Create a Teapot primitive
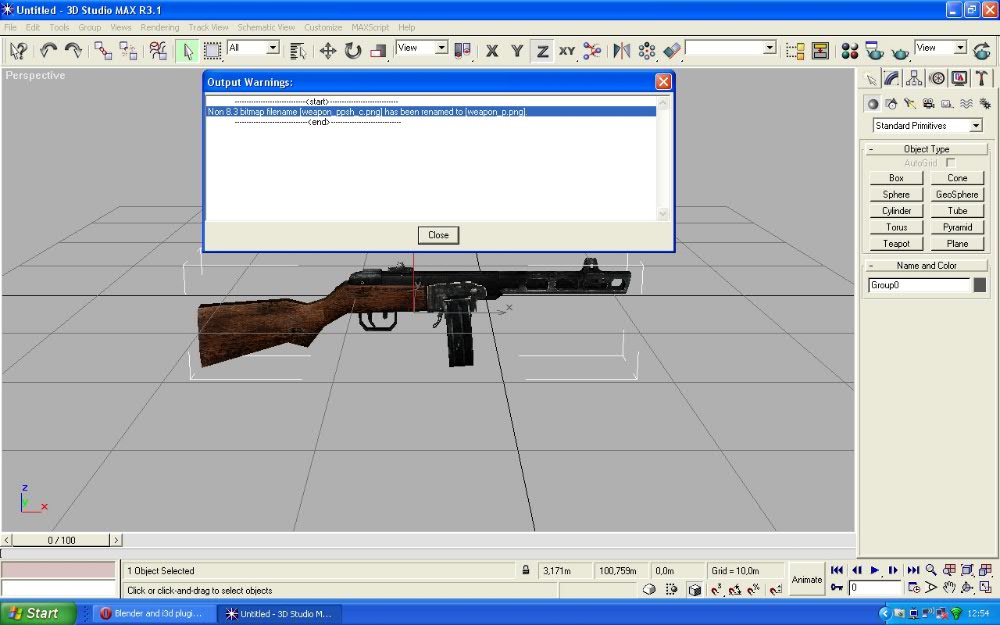Image resolution: width=1000 pixels, height=625 pixels. click(895, 243)
